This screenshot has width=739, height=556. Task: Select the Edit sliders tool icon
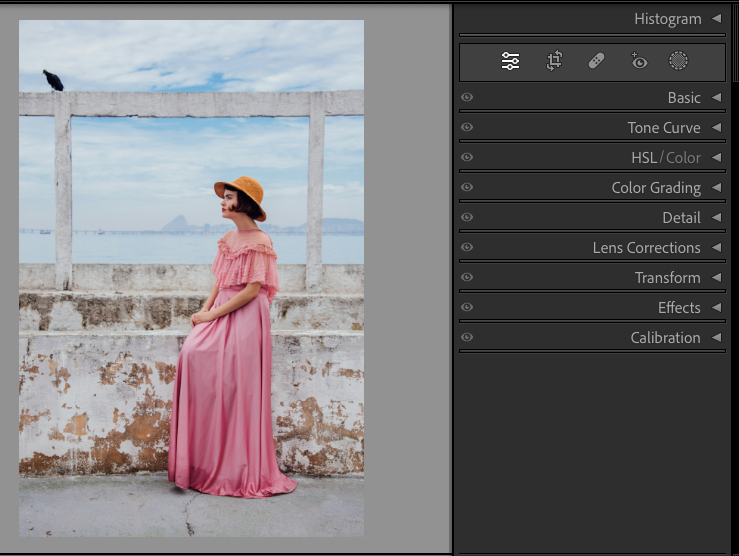pos(510,61)
